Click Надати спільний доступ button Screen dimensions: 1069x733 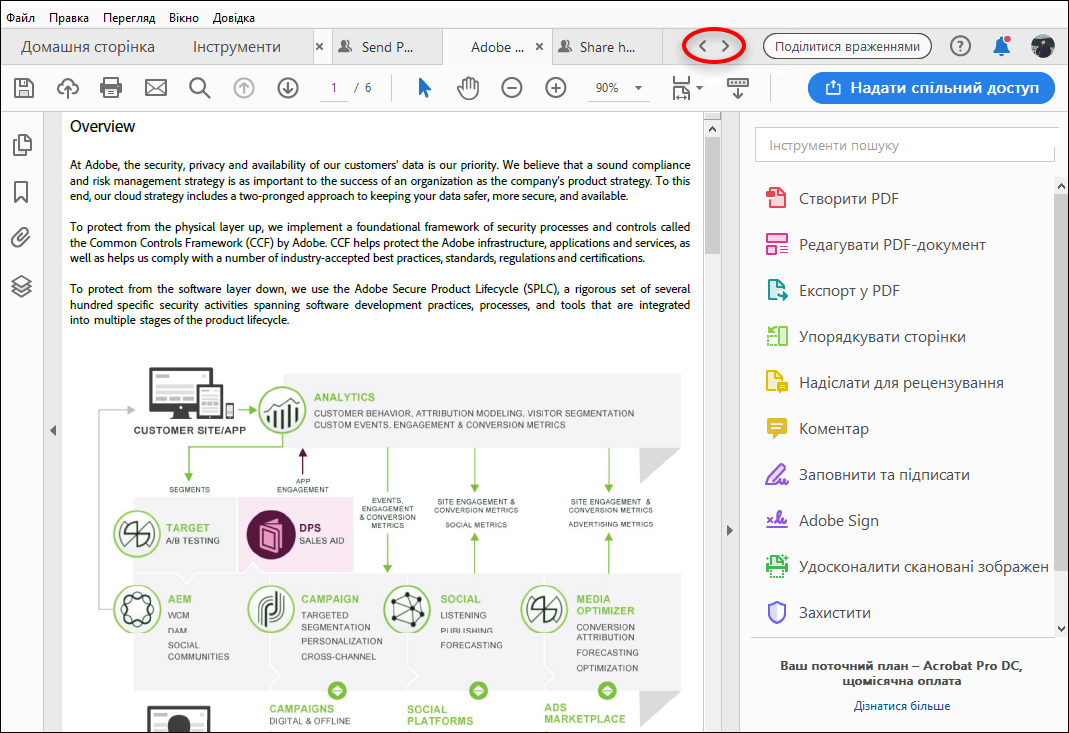click(931, 88)
